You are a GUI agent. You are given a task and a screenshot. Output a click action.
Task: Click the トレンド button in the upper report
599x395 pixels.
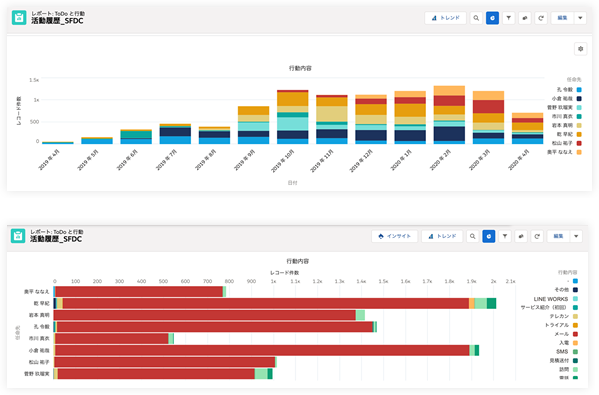[x=445, y=18]
